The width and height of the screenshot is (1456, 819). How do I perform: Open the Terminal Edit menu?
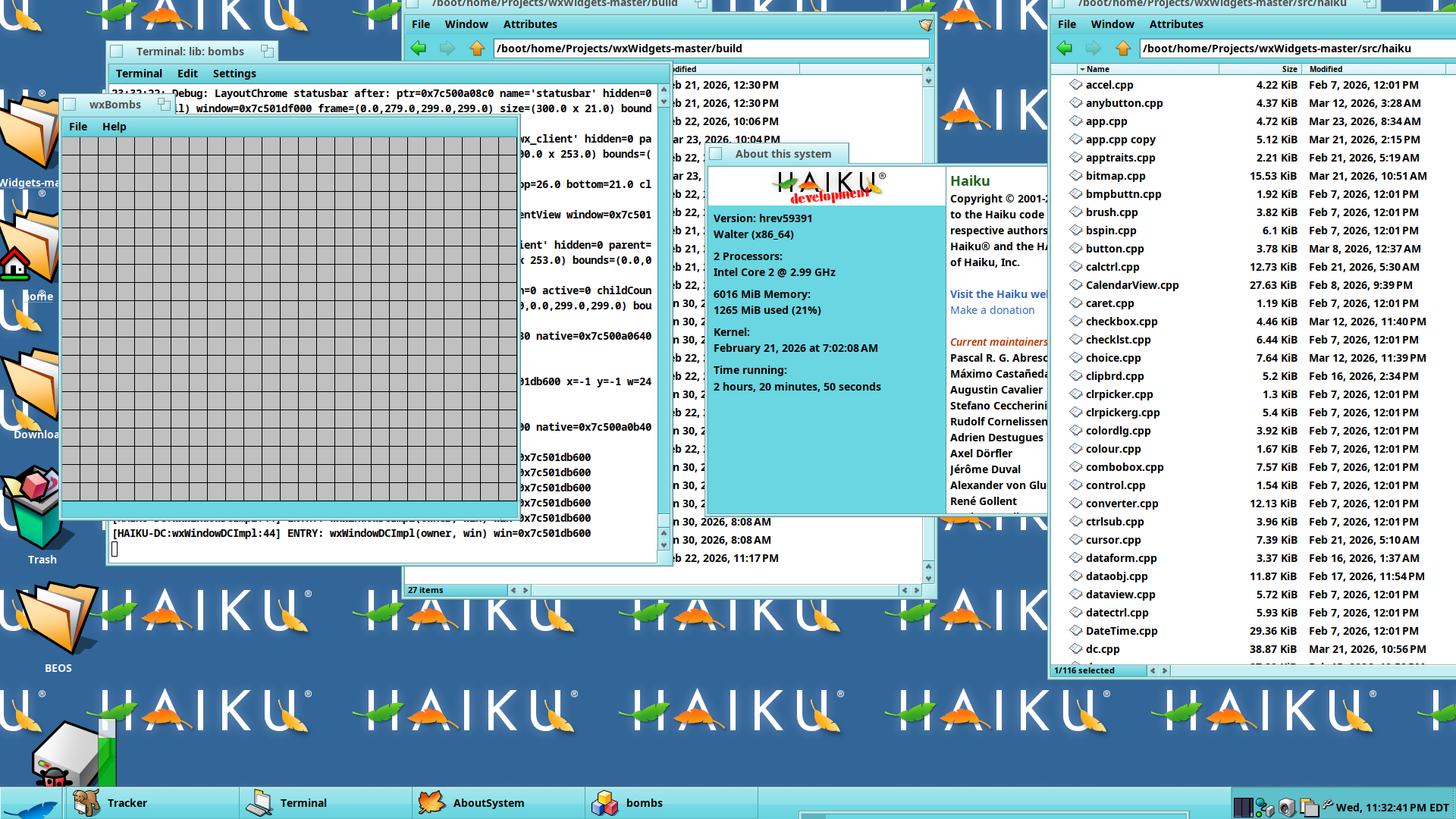(x=187, y=74)
